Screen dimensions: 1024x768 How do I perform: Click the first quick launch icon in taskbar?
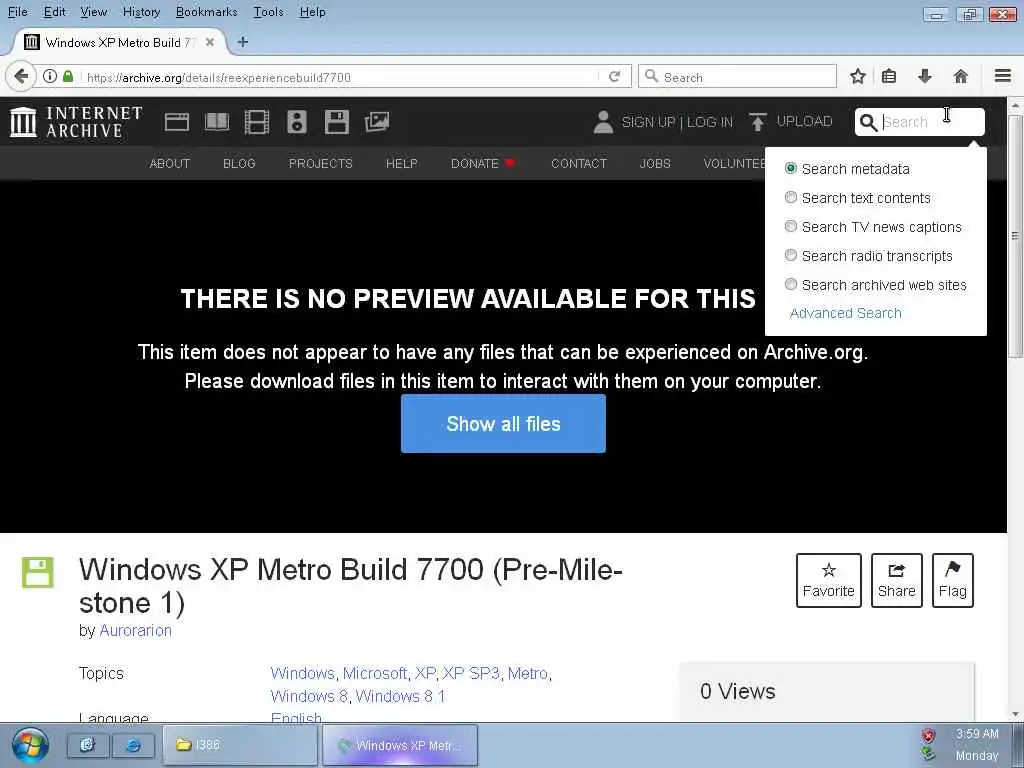click(x=88, y=744)
